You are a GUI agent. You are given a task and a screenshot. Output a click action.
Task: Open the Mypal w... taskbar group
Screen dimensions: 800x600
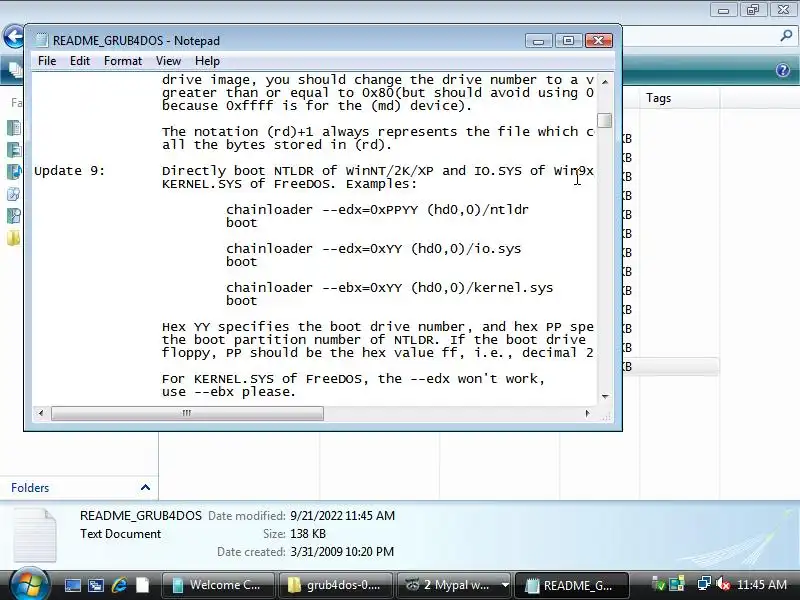(x=447, y=585)
